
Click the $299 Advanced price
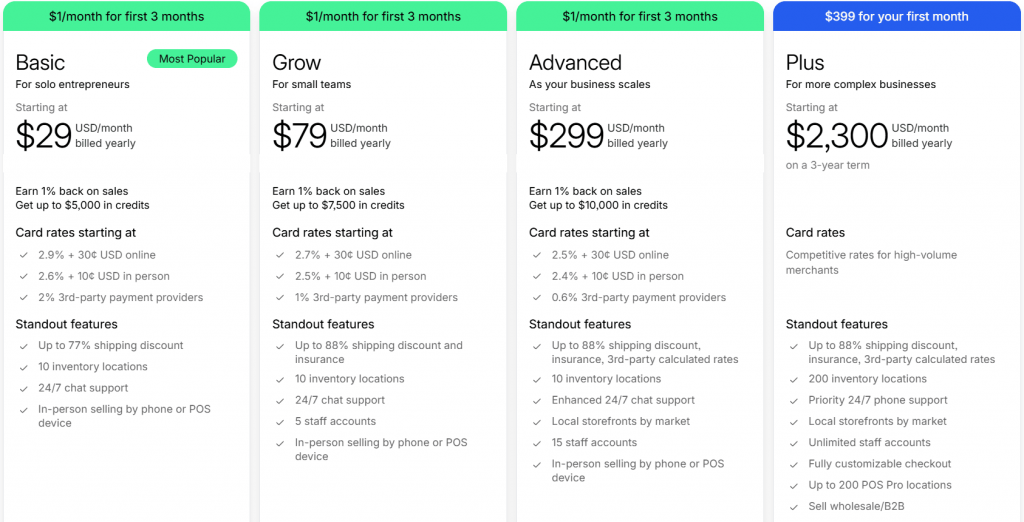pos(566,135)
